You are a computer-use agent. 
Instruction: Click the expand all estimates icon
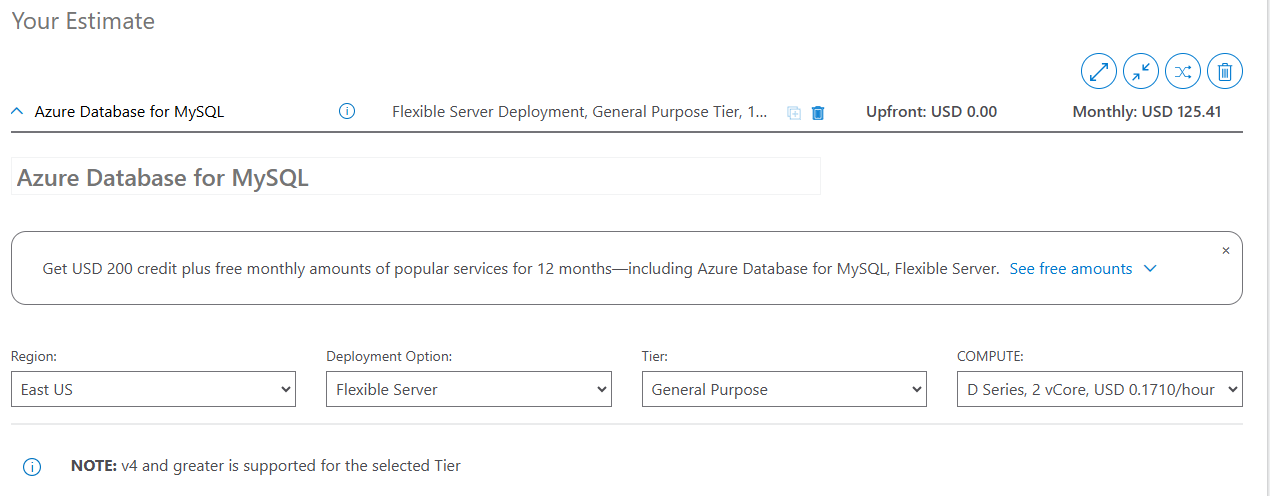click(x=1099, y=72)
